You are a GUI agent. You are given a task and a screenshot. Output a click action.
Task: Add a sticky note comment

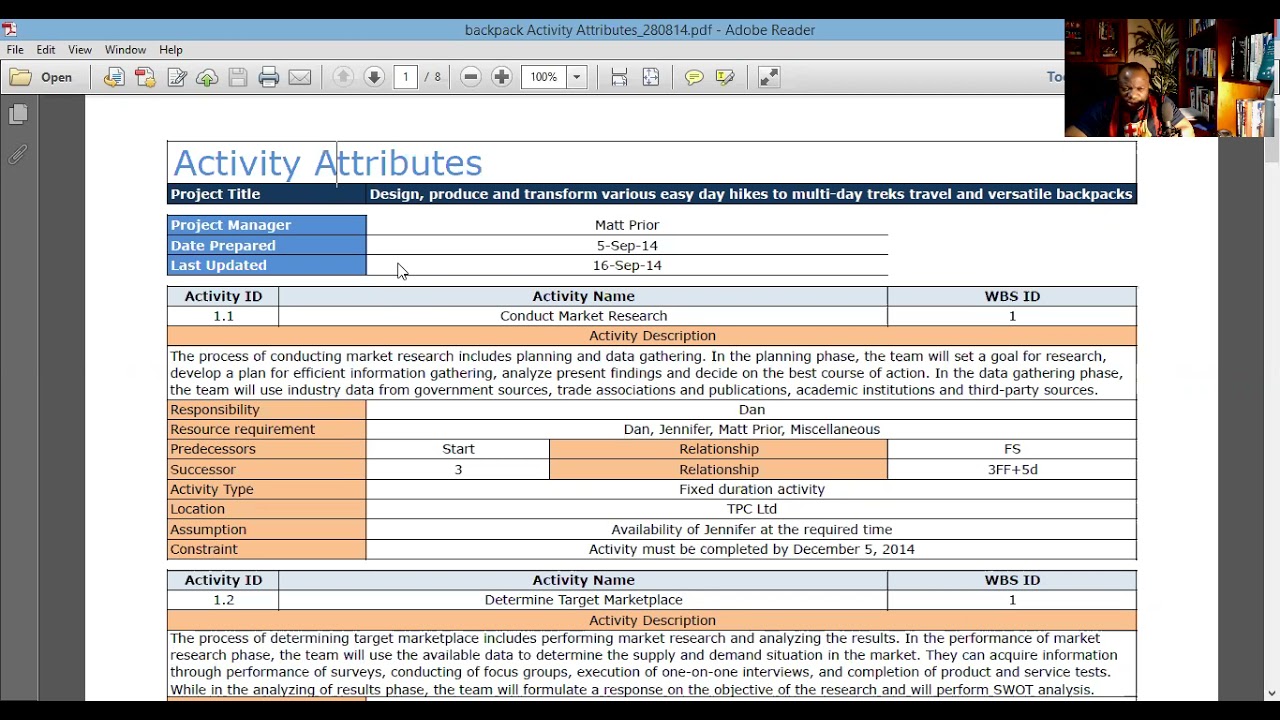(694, 77)
